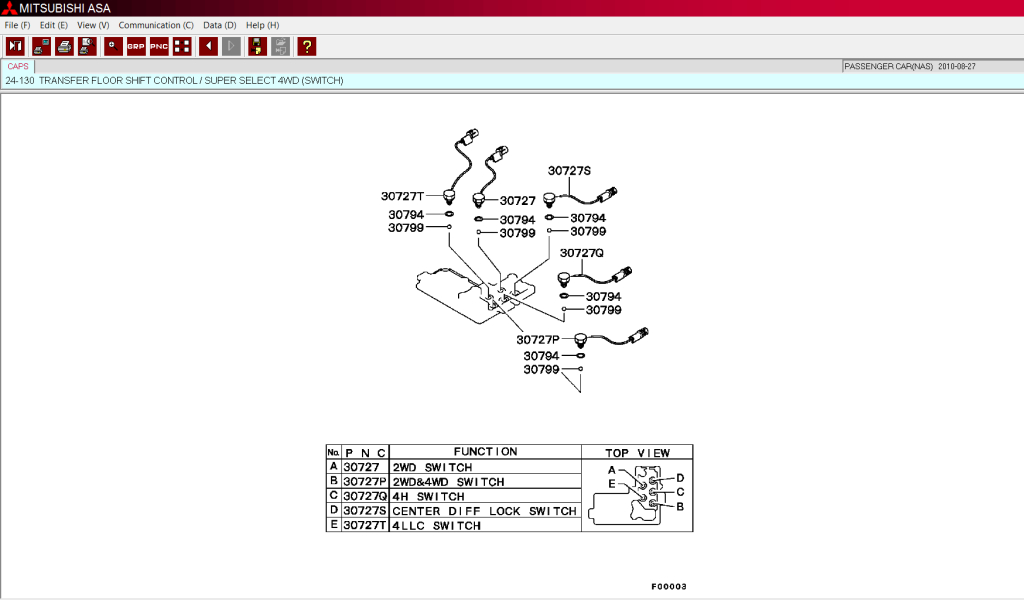Click the GRP group toolbar button
The image size is (1024, 600).
click(136, 46)
